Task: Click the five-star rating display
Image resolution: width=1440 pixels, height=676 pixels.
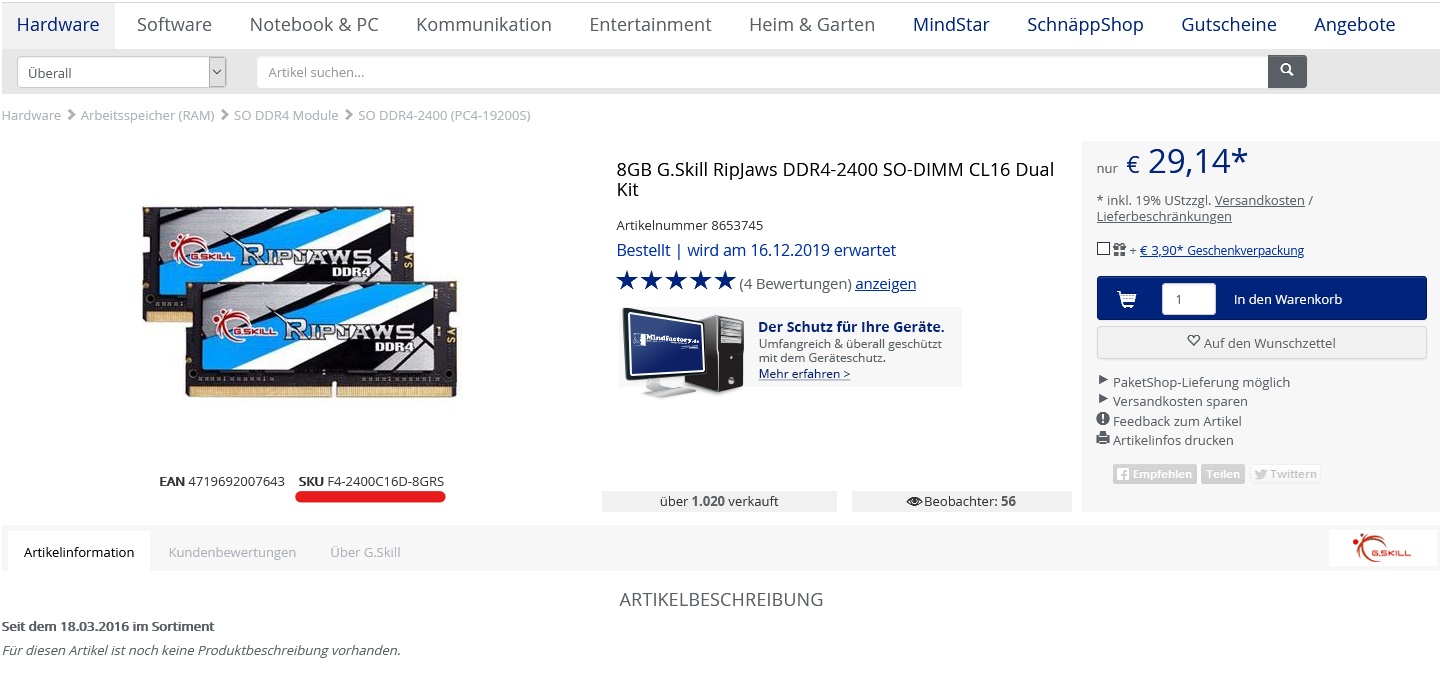Action: point(676,281)
